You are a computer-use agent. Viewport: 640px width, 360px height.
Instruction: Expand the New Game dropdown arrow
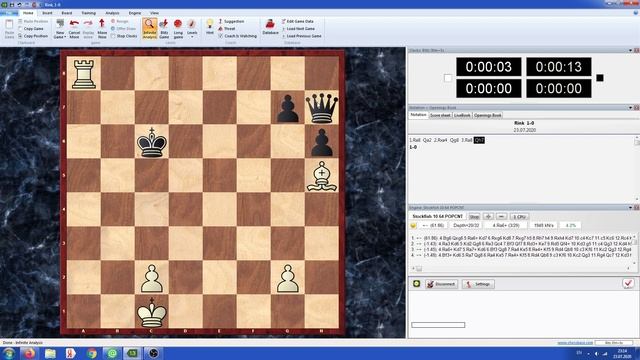point(65,37)
